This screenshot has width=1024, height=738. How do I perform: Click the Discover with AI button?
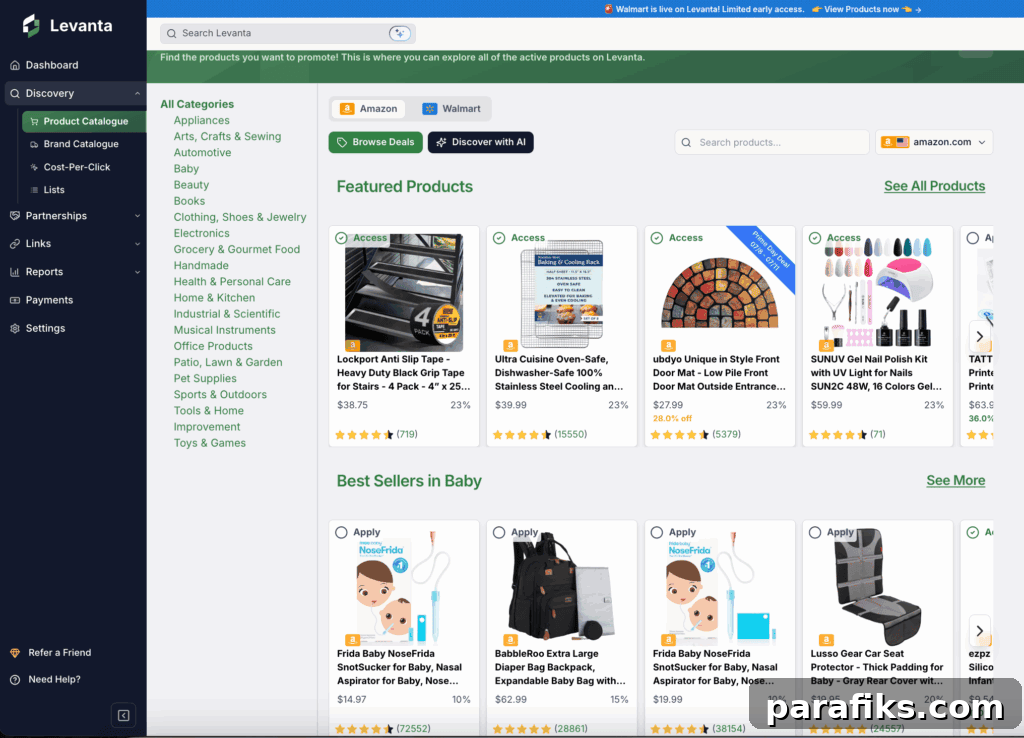coord(481,142)
